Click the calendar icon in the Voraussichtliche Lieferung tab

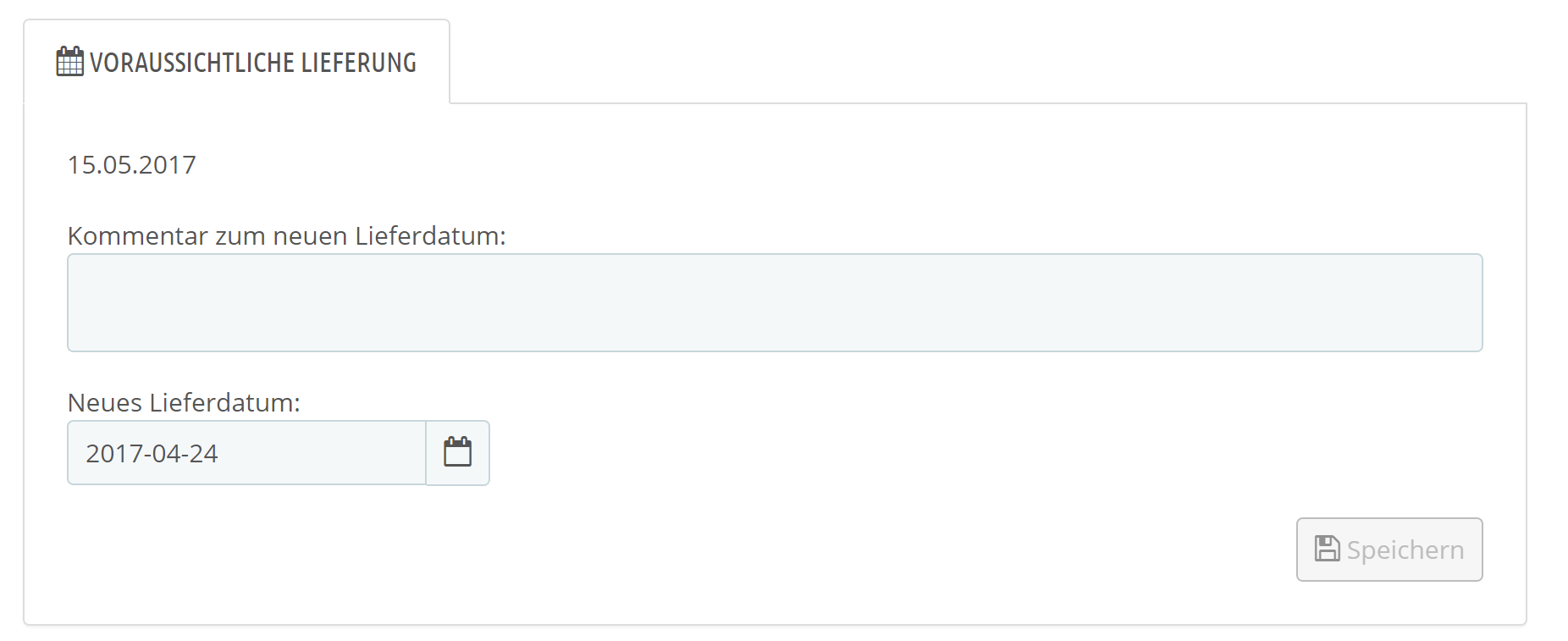(69, 62)
